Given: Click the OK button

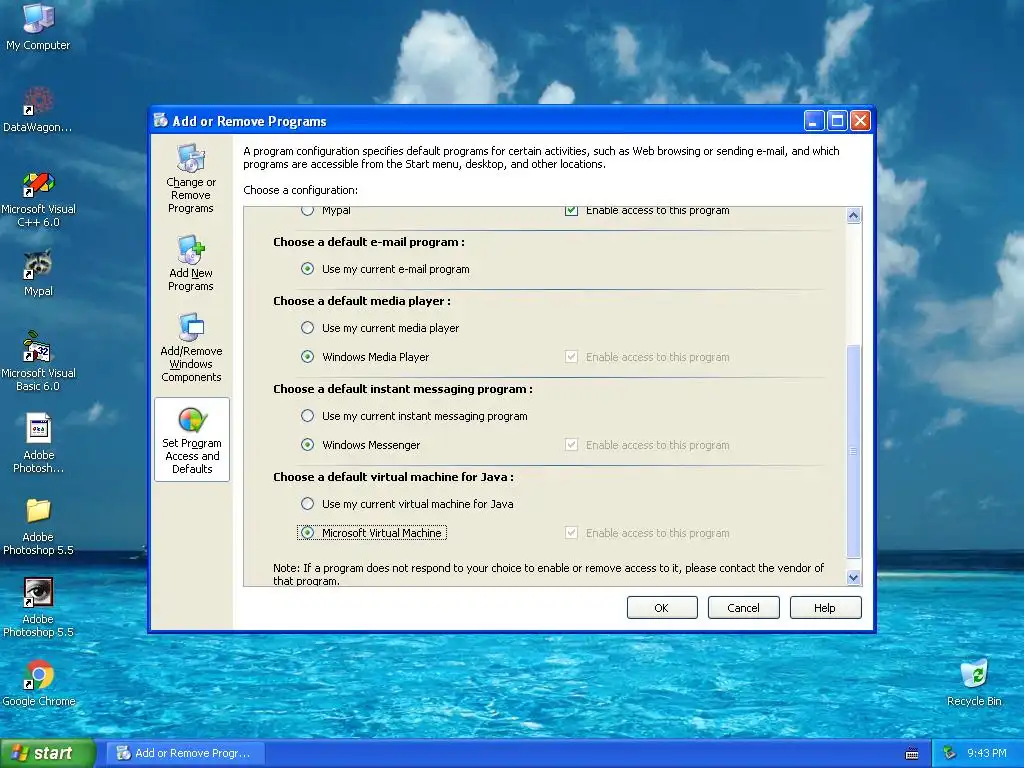Looking at the screenshot, I should pos(662,608).
